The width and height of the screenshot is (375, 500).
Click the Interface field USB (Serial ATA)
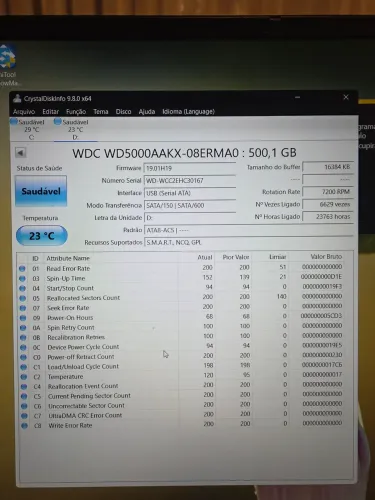tap(190, 193)
